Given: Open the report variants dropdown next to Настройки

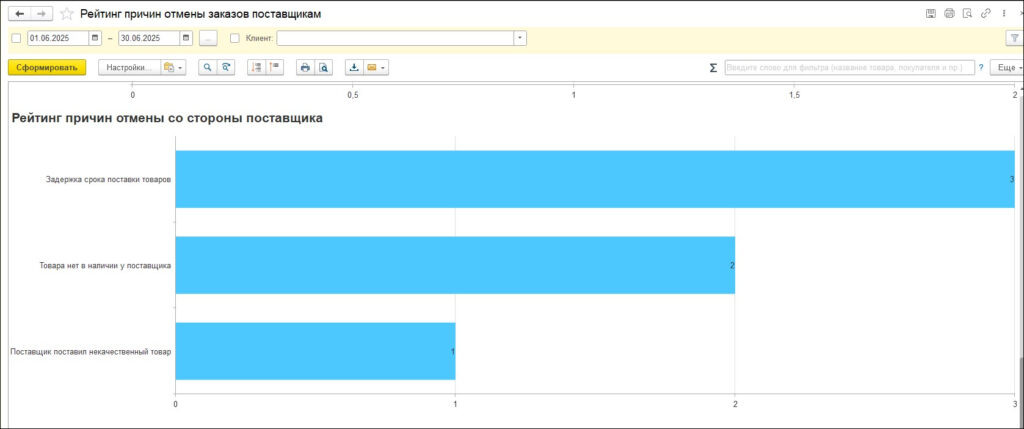Looking at the screenshot, I should click(174, 67).
